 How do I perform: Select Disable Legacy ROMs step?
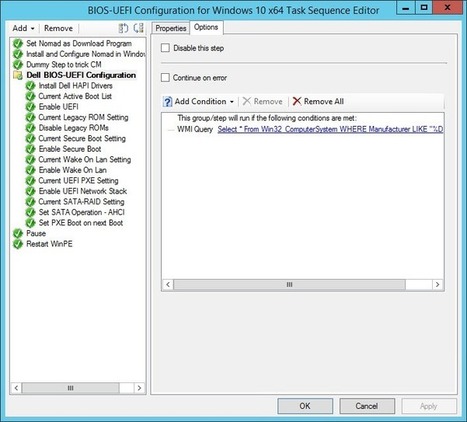(x=74, y=128)
